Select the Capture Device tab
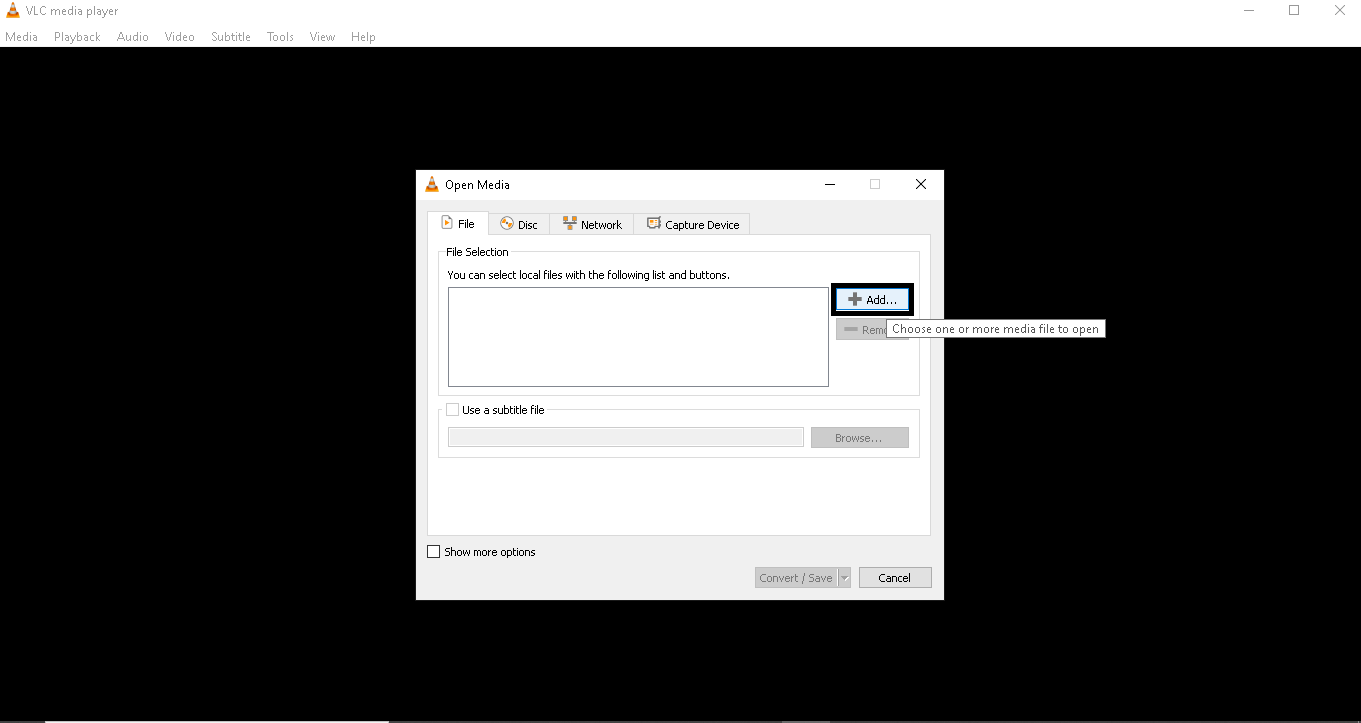Screen dimensions: 1361x723 pos(693,225)
